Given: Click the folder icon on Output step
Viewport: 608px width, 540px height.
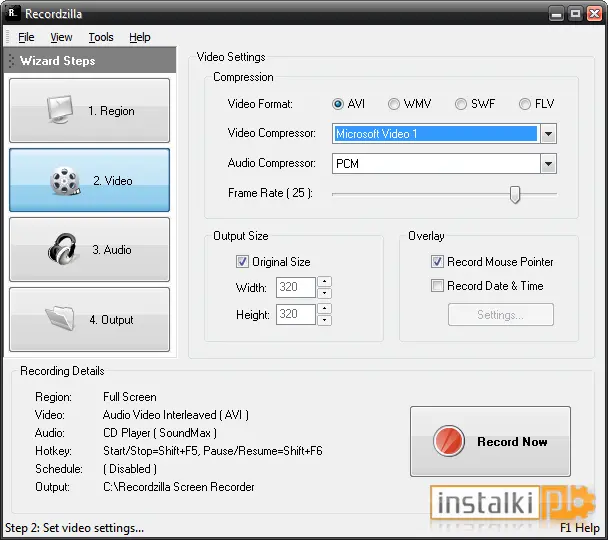Looking at the screenshot, I should click(x=60, y=318).
